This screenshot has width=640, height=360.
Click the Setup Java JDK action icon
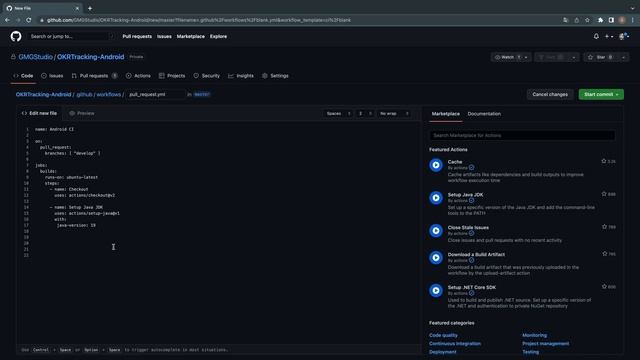point(436,198)
